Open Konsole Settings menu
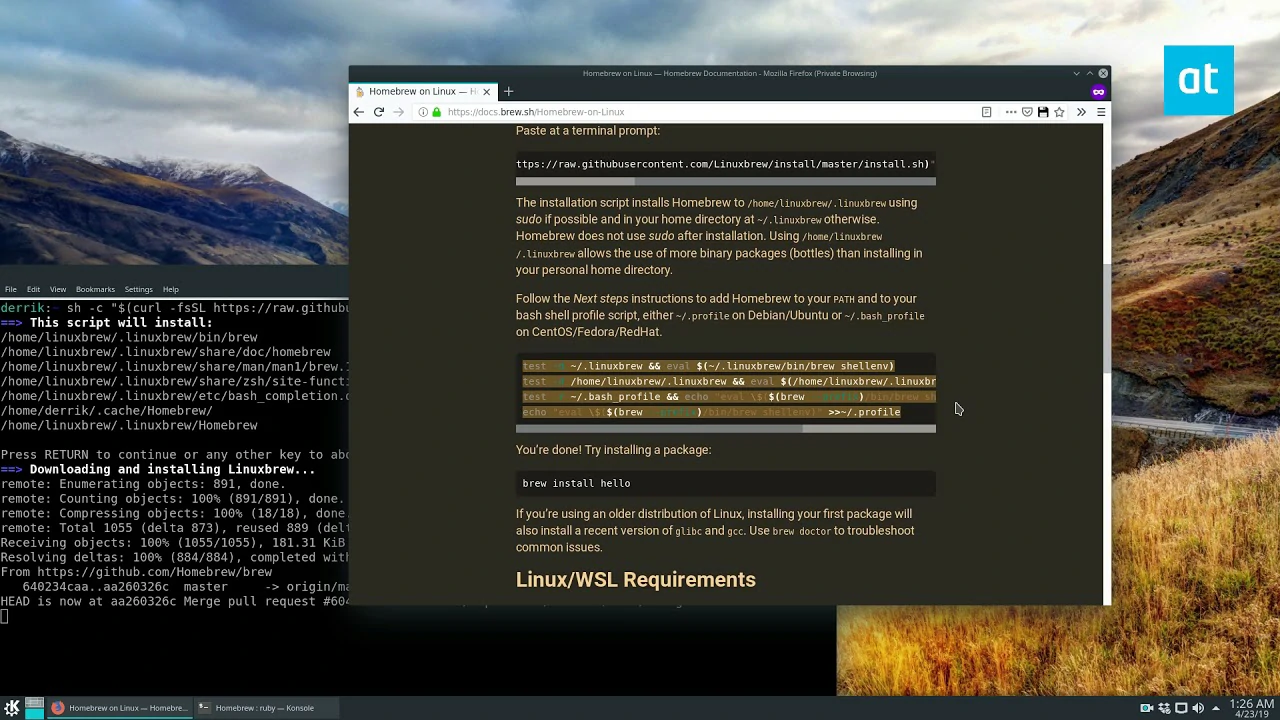This screenshot has width=1280, height=720. 138,289
